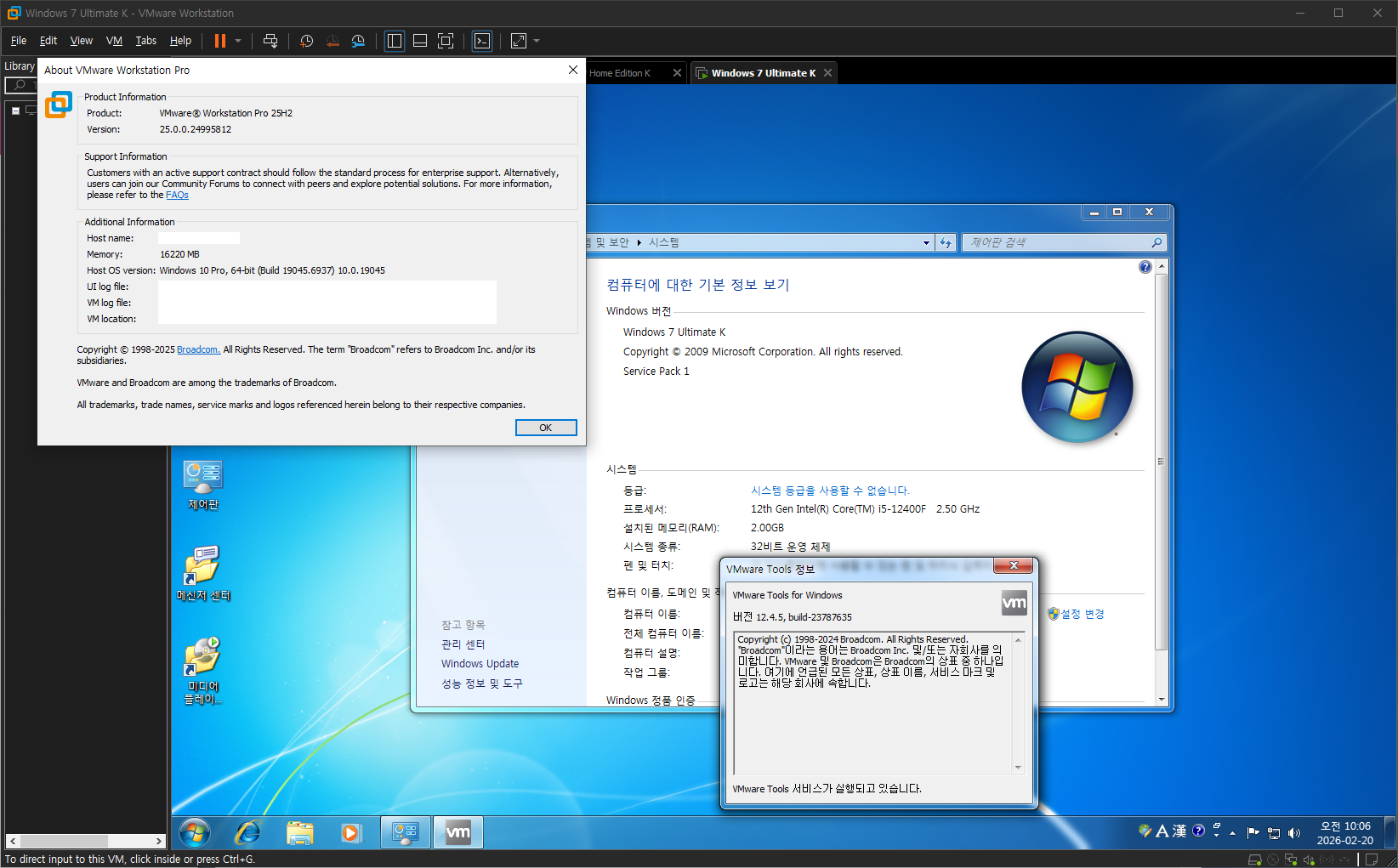
Task: Toggle the thumbnail bar view
Action: coord(420,41)
